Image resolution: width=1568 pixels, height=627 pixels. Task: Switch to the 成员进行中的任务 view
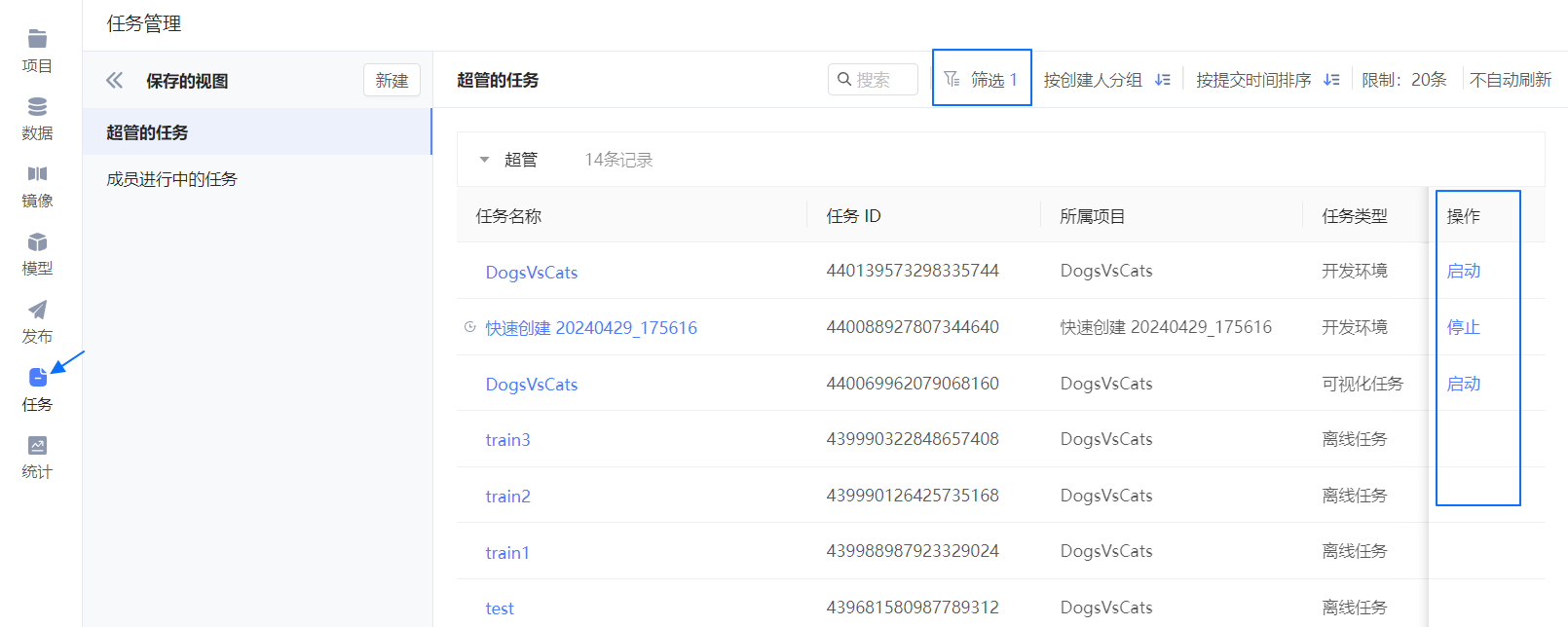[x=171, y=179]
